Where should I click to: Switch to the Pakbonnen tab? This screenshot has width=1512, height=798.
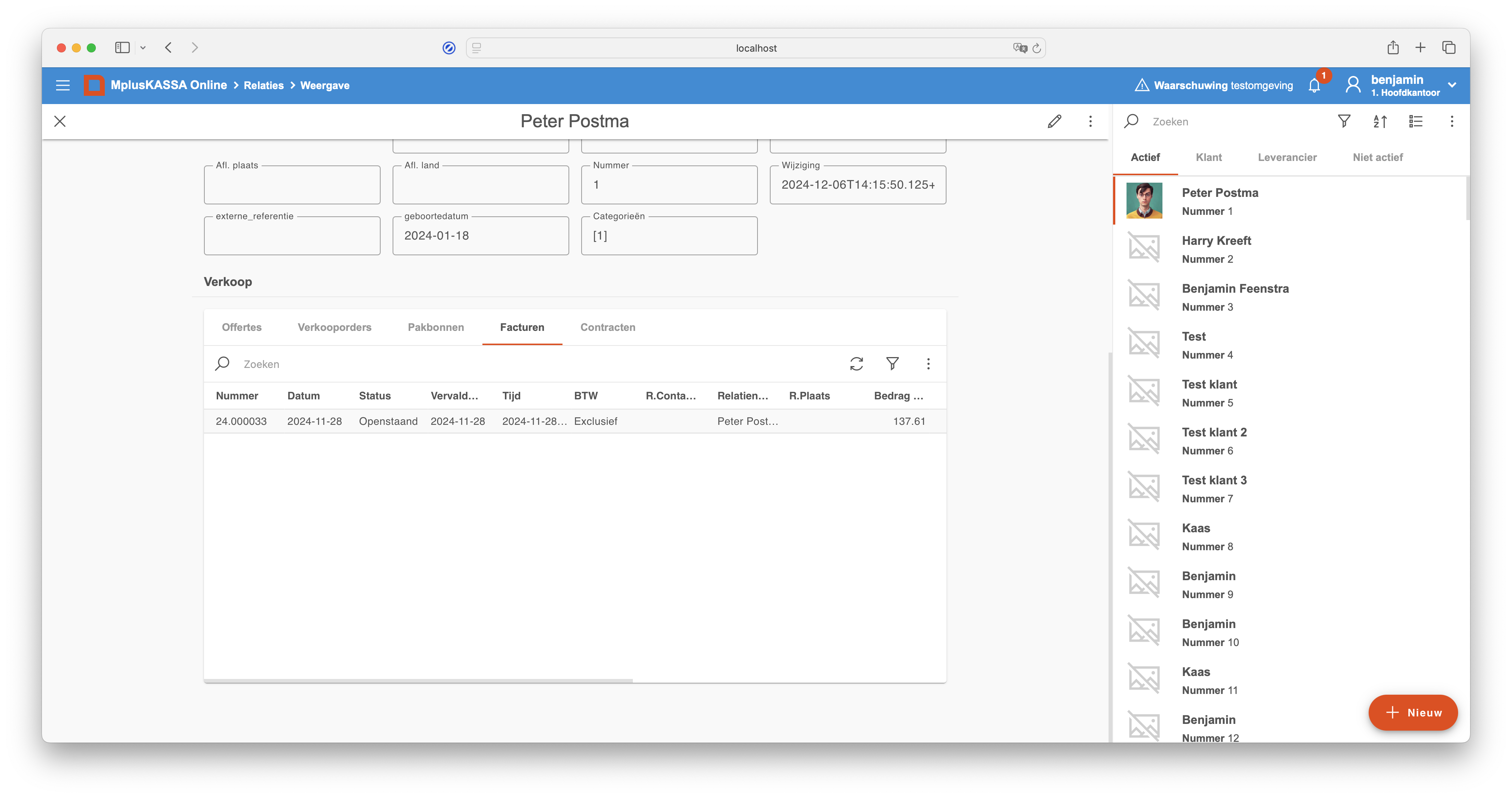pyautogui.click(x=436, y=327)
